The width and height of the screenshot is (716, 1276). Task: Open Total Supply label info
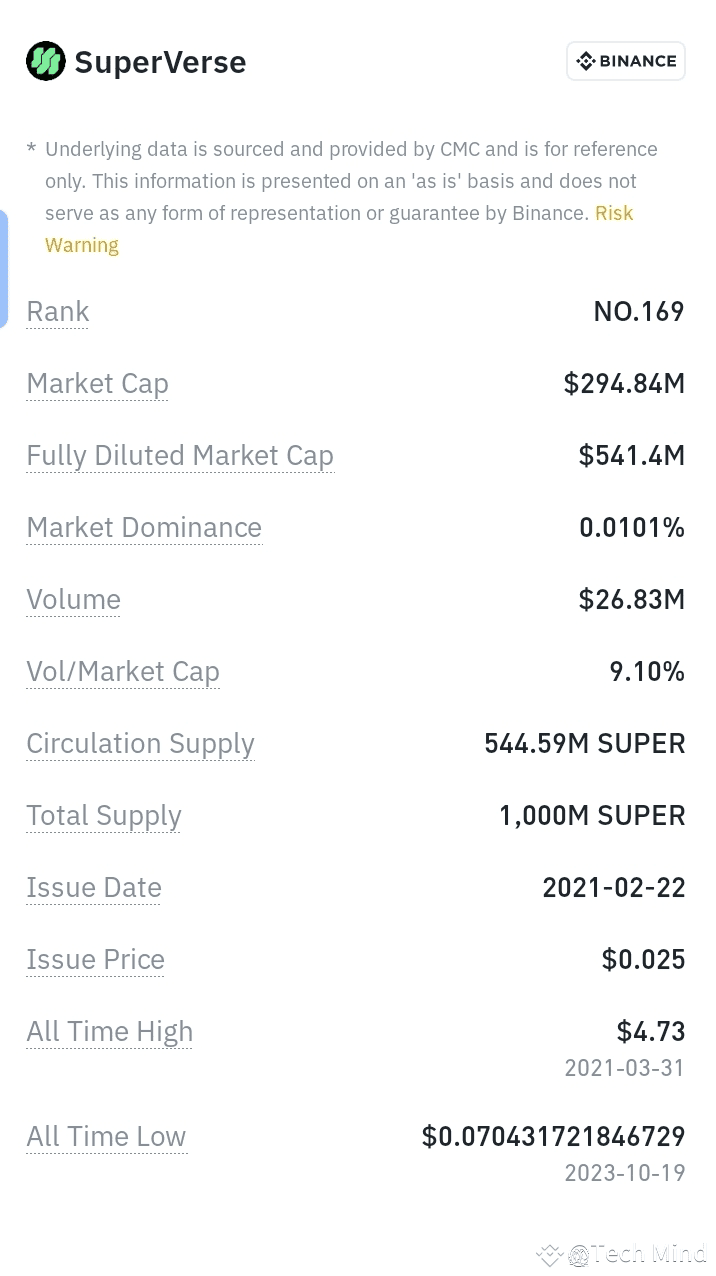click(x=104, y=816)
